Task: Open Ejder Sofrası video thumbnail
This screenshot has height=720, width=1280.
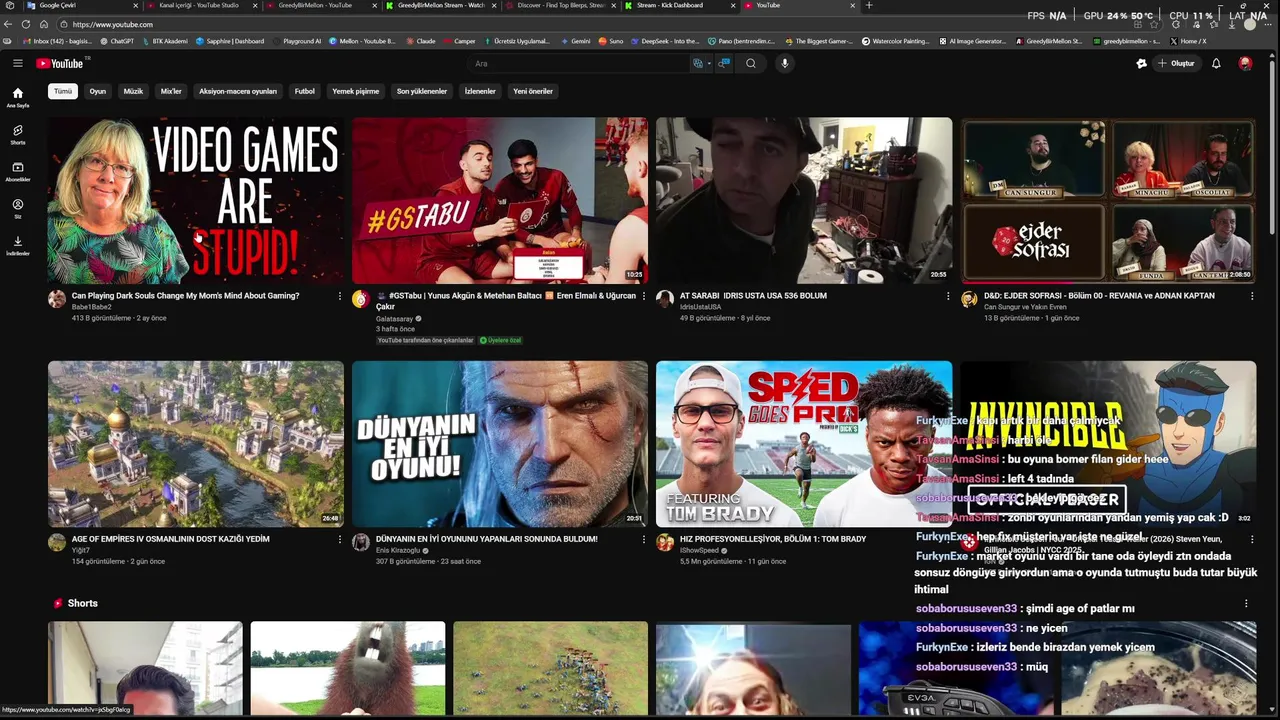Action: point(1108,200)
